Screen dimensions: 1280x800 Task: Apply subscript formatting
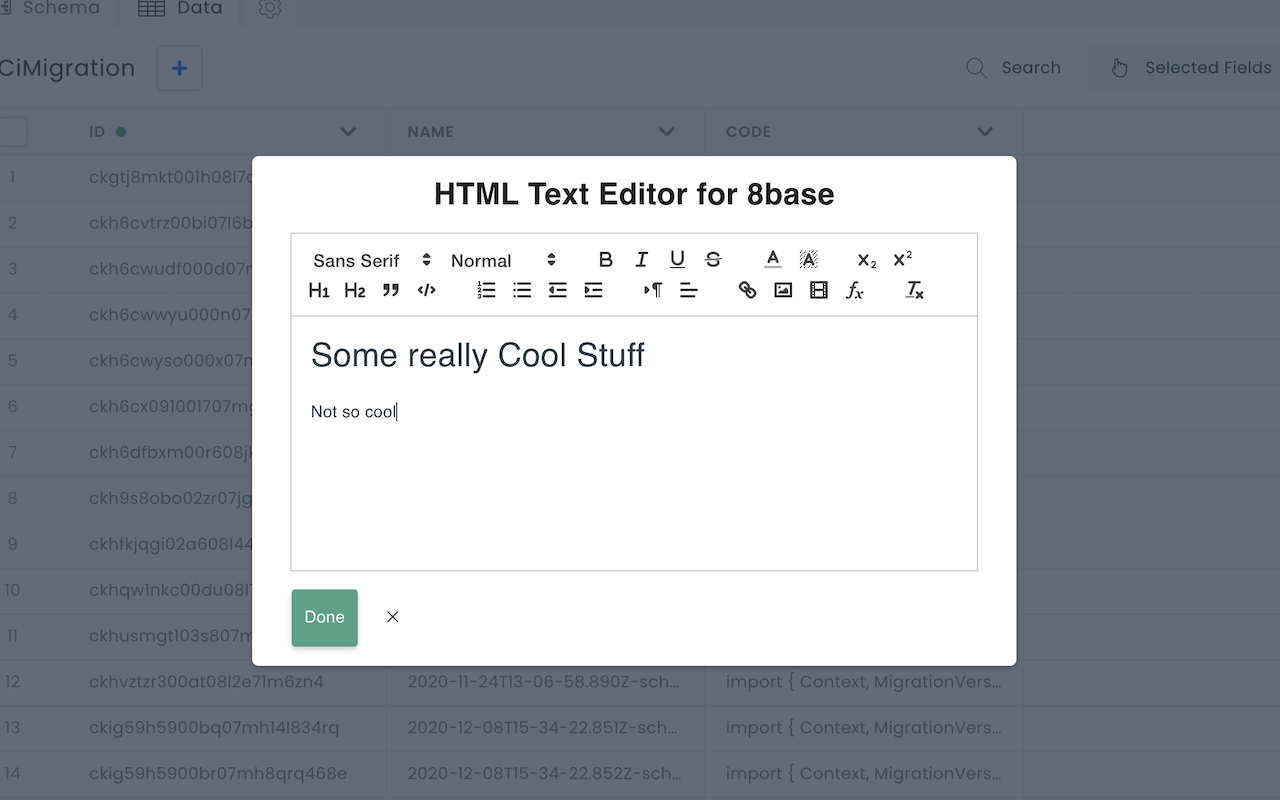tap(867, 260)
